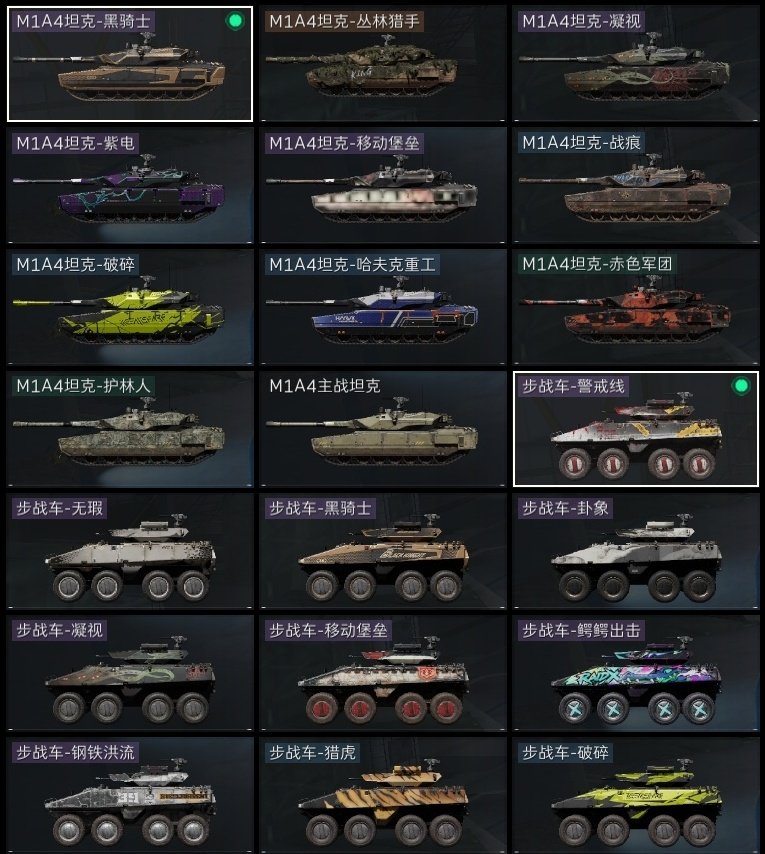The height and width of the screenshot is (854, 765).
Task: Select the graffiti 步战车-鳄鳄出击 skin
Action: 635,673
